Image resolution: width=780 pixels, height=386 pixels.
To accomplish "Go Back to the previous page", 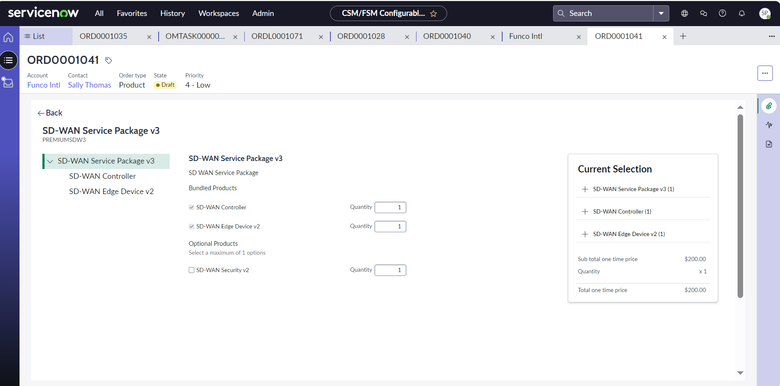I will tap(50, 113).
